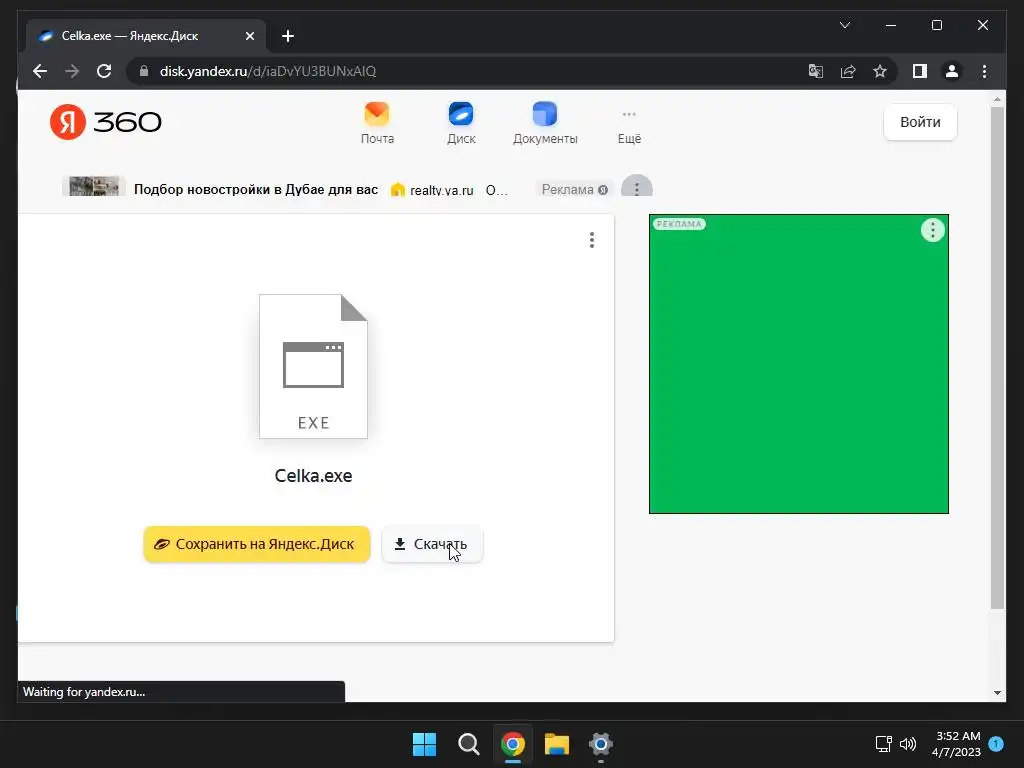Open the Chrome profile icon

952,71
